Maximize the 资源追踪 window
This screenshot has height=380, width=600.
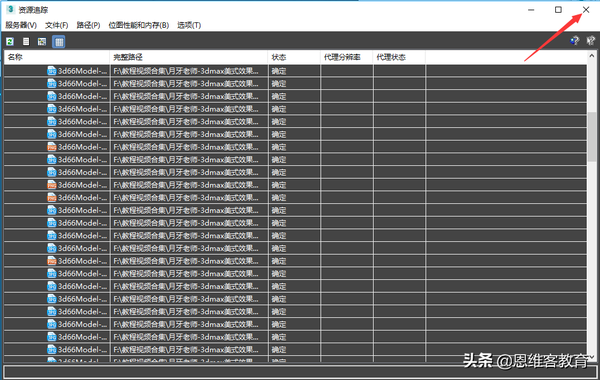(x=558, y=10)
